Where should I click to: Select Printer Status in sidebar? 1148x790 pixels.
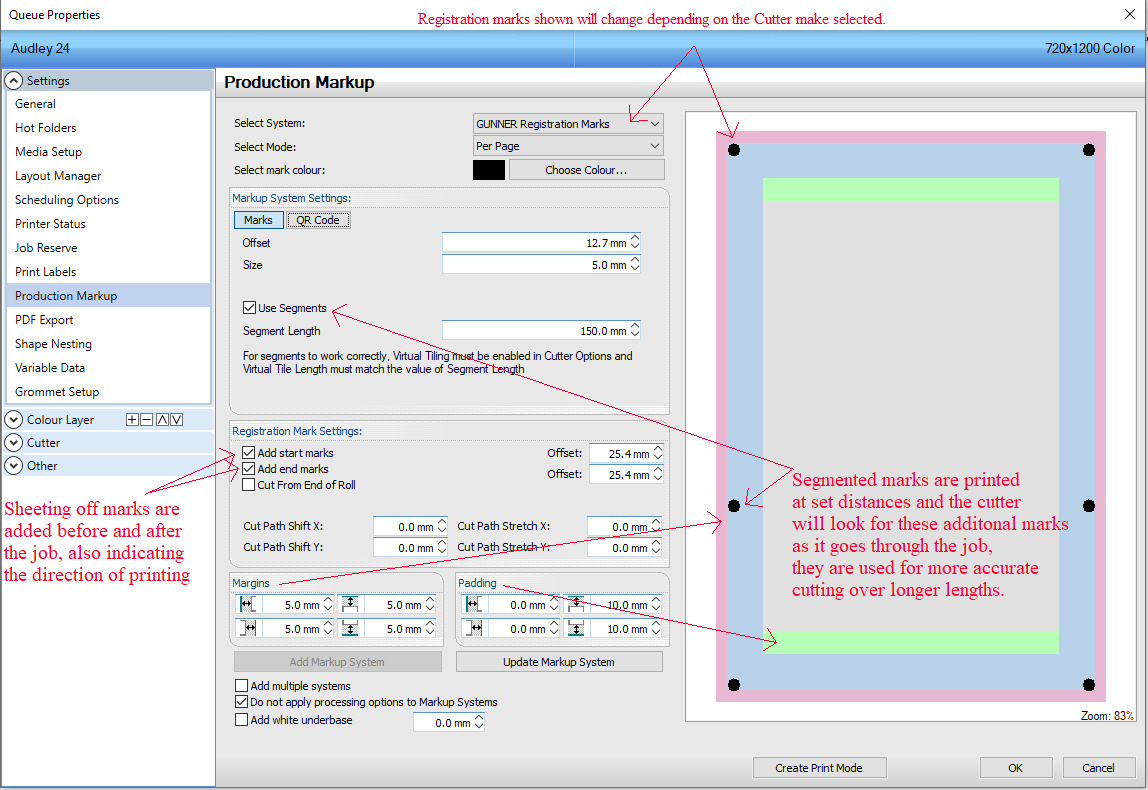pyautogui.click(x=108, y=223)
